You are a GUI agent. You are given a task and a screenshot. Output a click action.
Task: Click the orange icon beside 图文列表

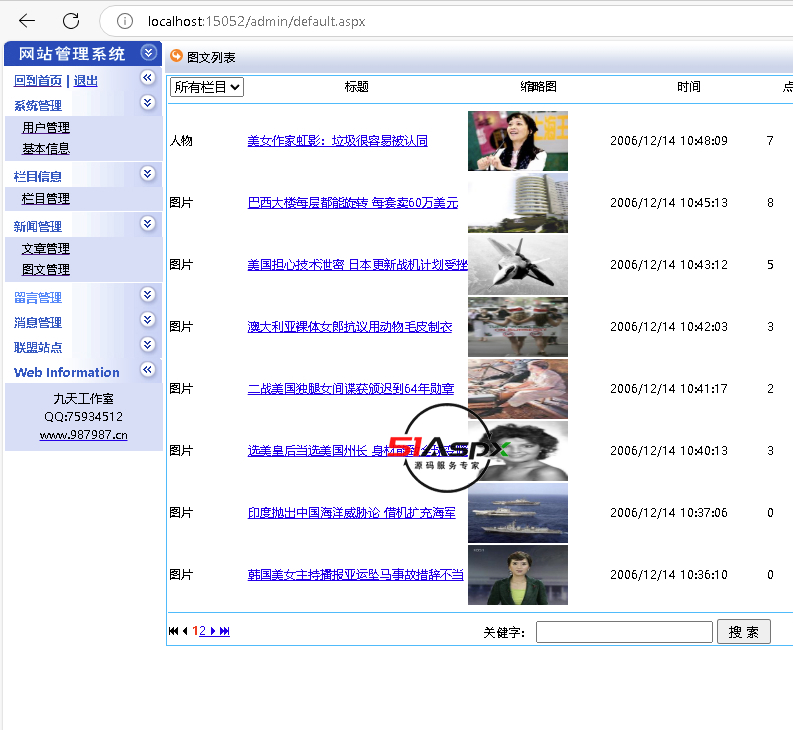point(177,57)
